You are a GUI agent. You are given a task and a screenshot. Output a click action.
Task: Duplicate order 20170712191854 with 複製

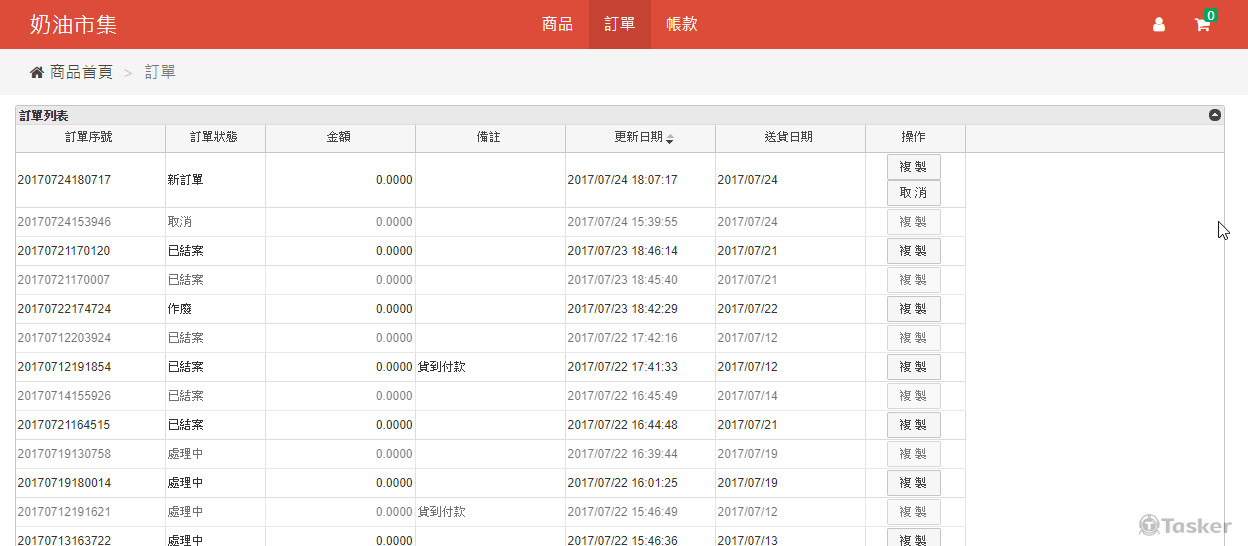click(913, 367)
